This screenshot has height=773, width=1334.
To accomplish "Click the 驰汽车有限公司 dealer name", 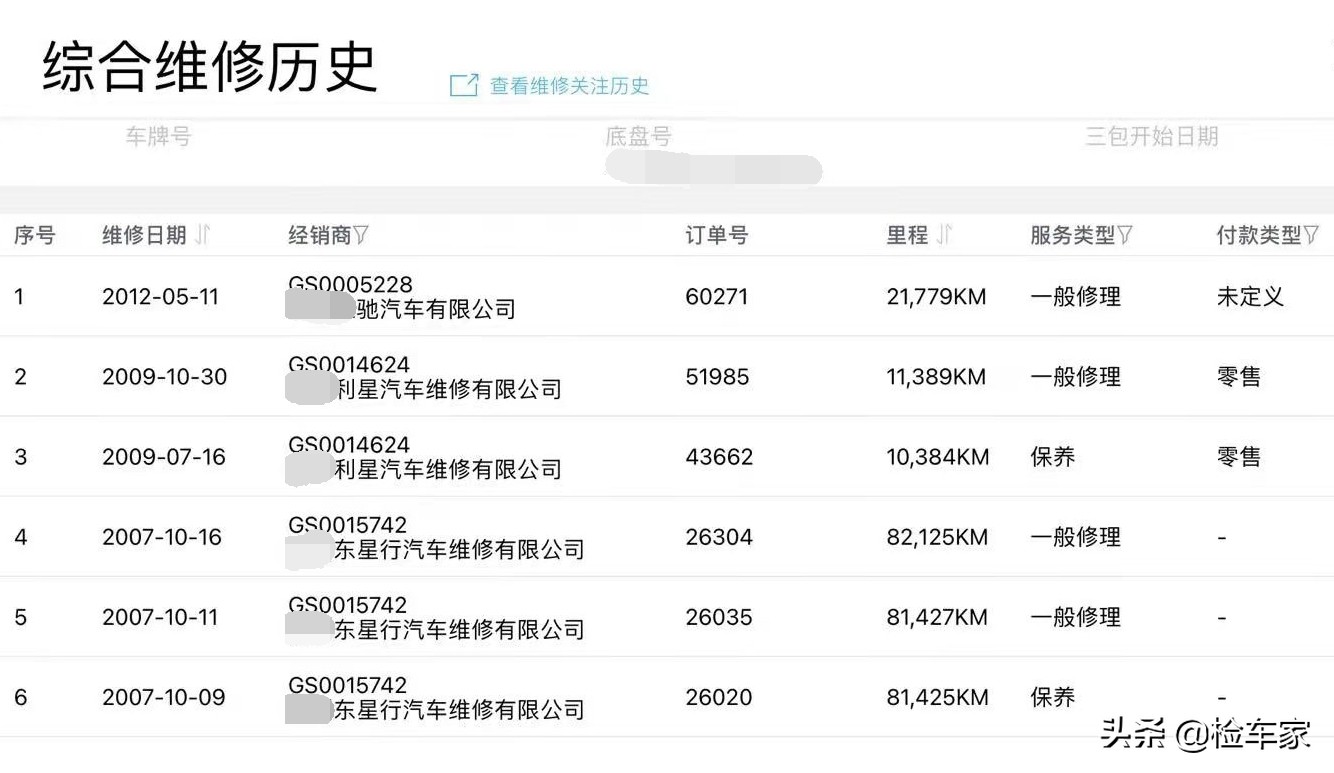I will [436, 309].
